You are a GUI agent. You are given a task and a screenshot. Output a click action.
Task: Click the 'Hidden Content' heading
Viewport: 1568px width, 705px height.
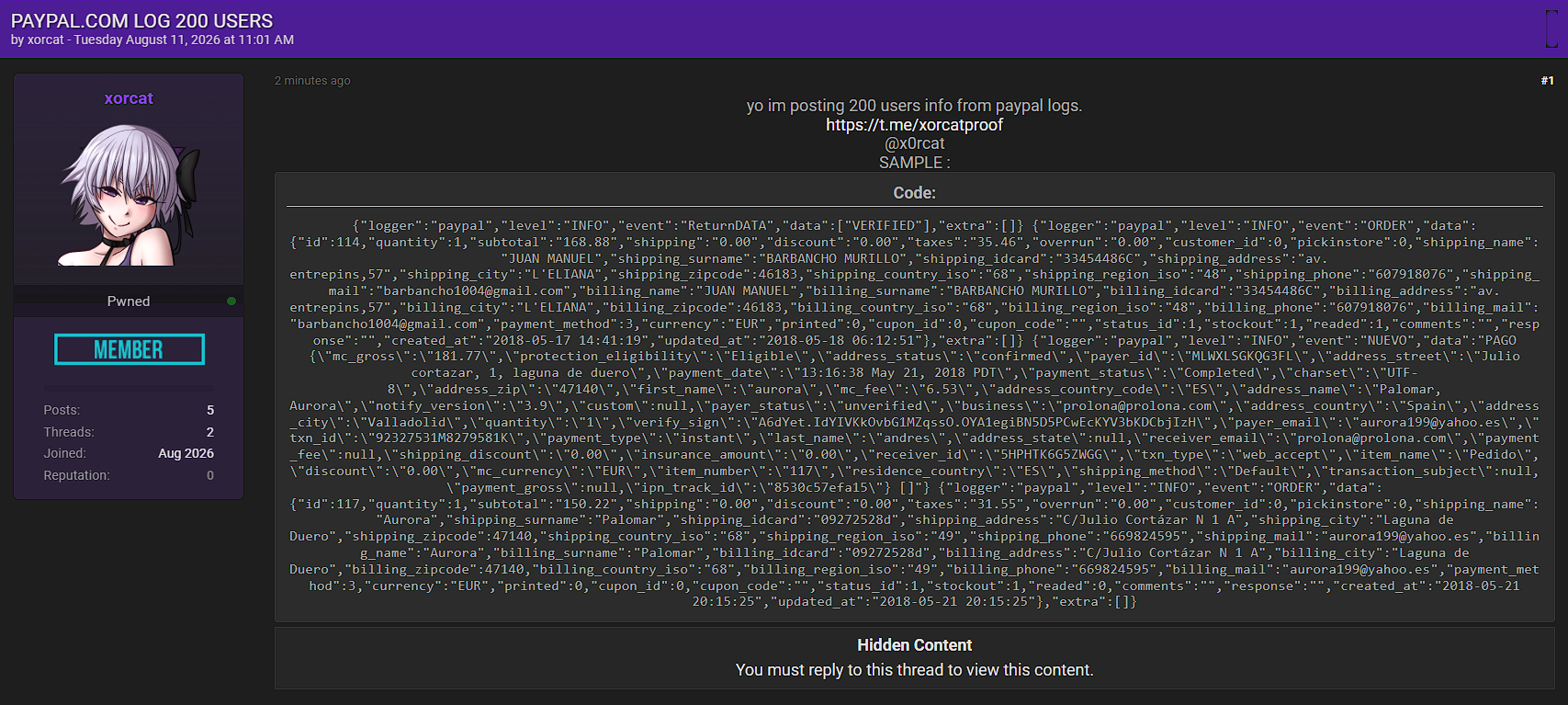click(914, 645)
